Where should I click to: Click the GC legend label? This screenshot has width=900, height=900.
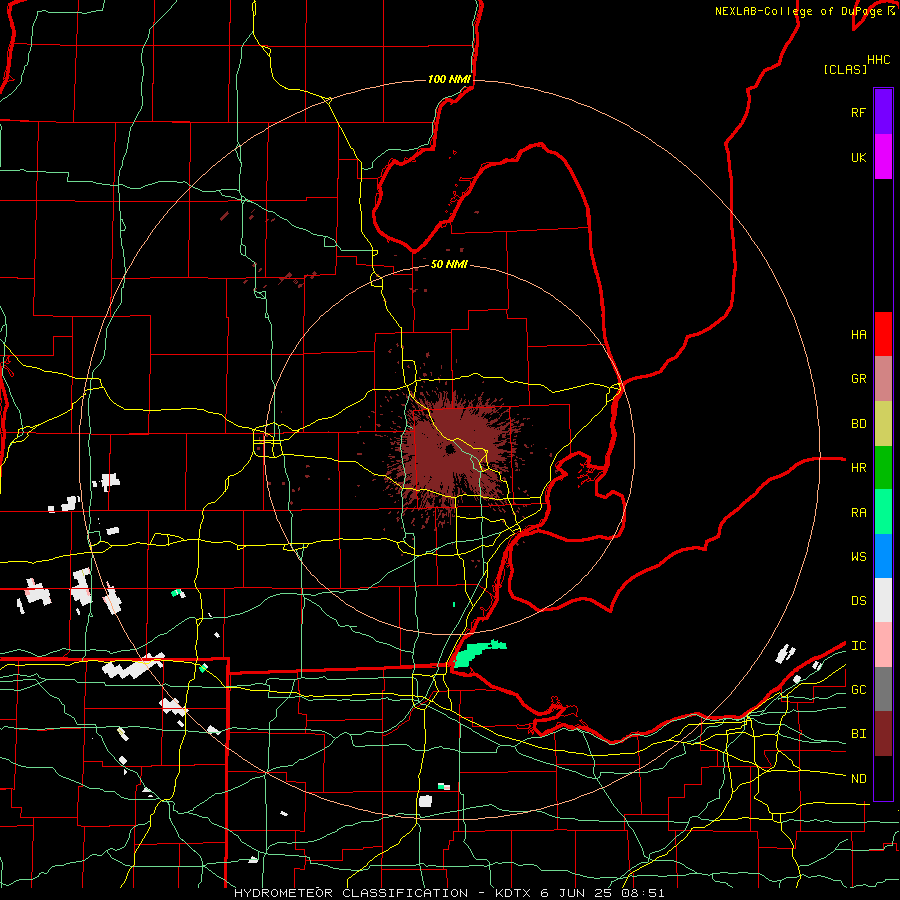[x=858, y=689]
